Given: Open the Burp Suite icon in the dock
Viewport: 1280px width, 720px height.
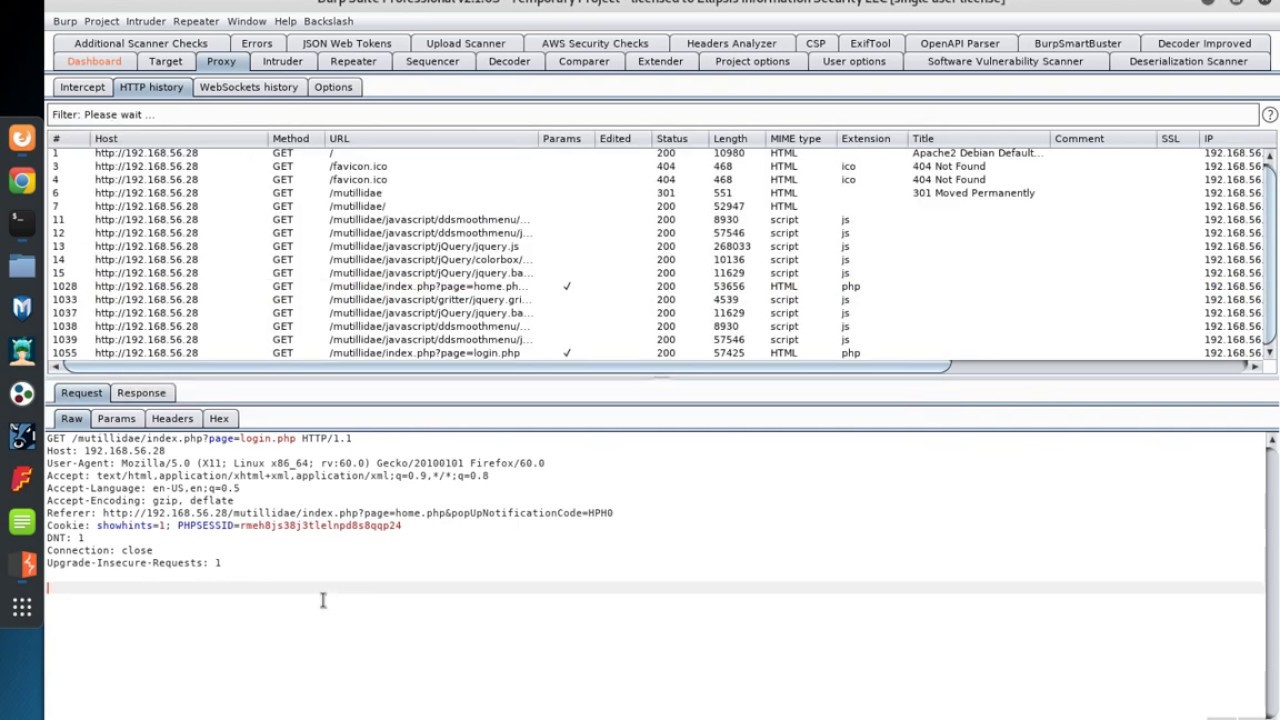Looking at the screenshot, I should (x=22, y=564).
